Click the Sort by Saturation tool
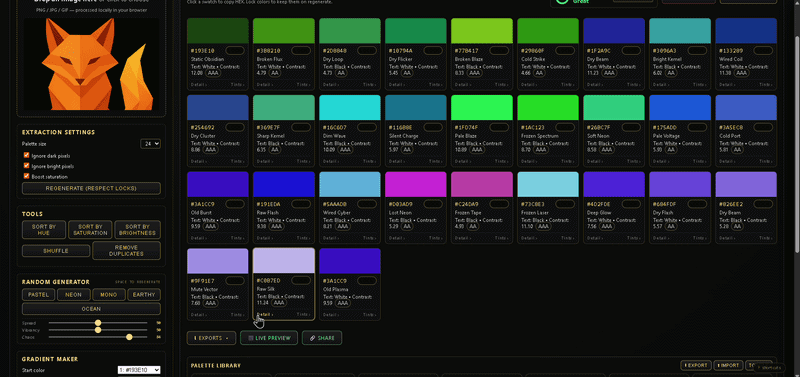The image size is (800, 377). coord(90,230)
